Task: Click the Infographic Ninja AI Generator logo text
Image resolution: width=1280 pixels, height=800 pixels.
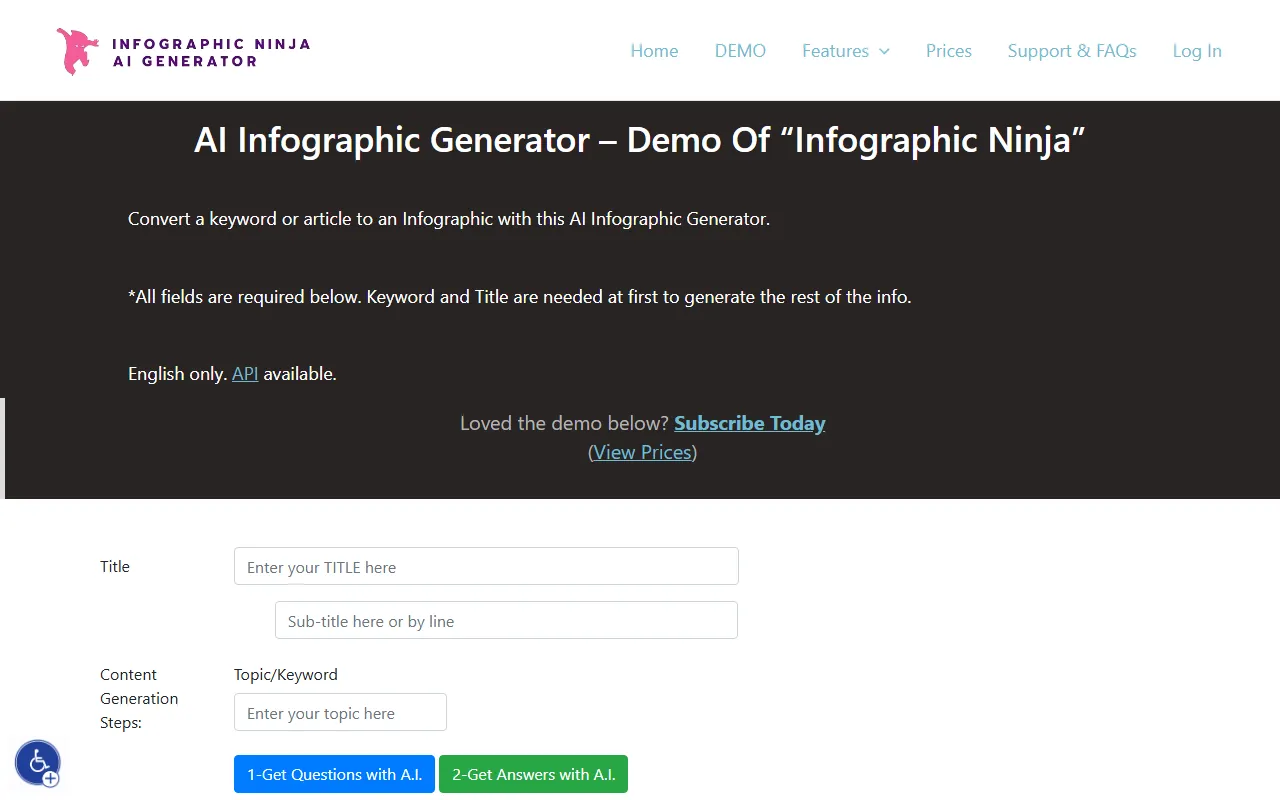Action: pyautogui.click(x=210, y=52)
